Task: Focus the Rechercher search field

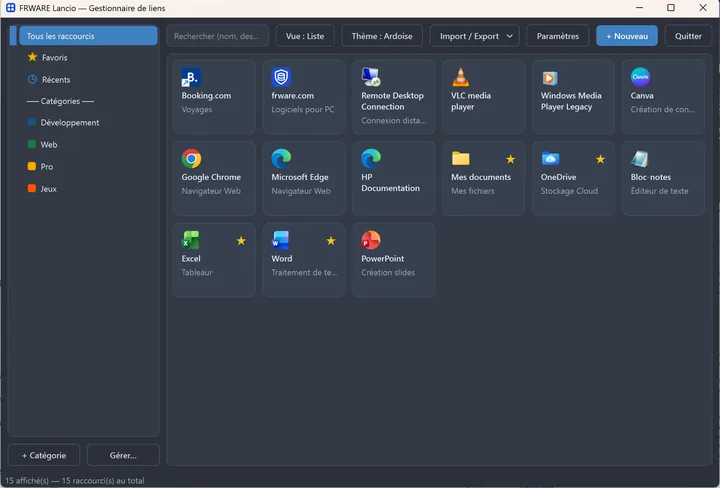Action: point(217,36)
